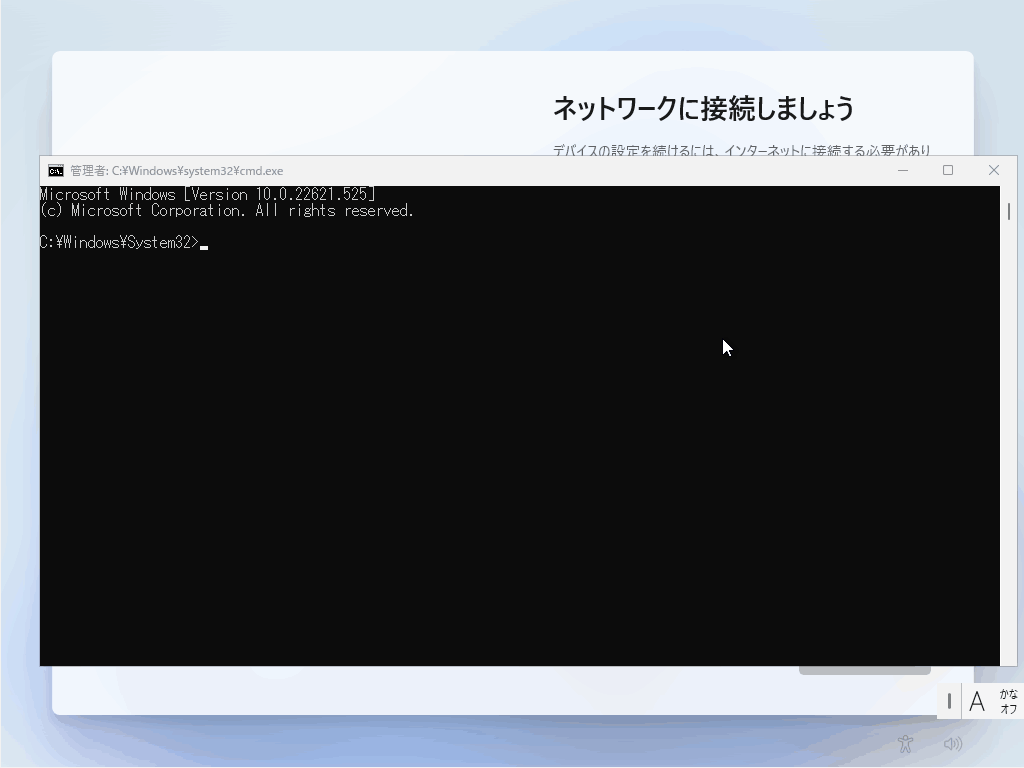Image resolution: width=1024 pixels, height=768 pixels.
Task: Click the Microsoft Corporation copyright line
Action: 227,210
